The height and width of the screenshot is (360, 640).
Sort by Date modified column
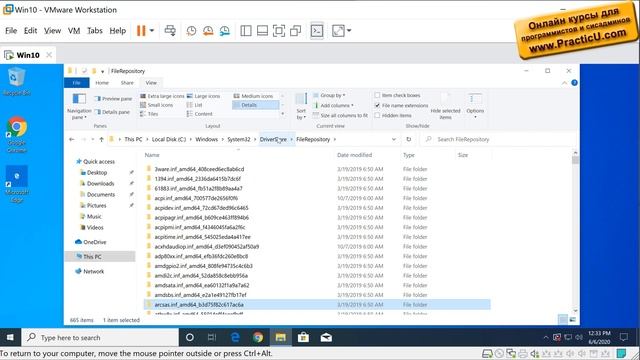point(354,155)
